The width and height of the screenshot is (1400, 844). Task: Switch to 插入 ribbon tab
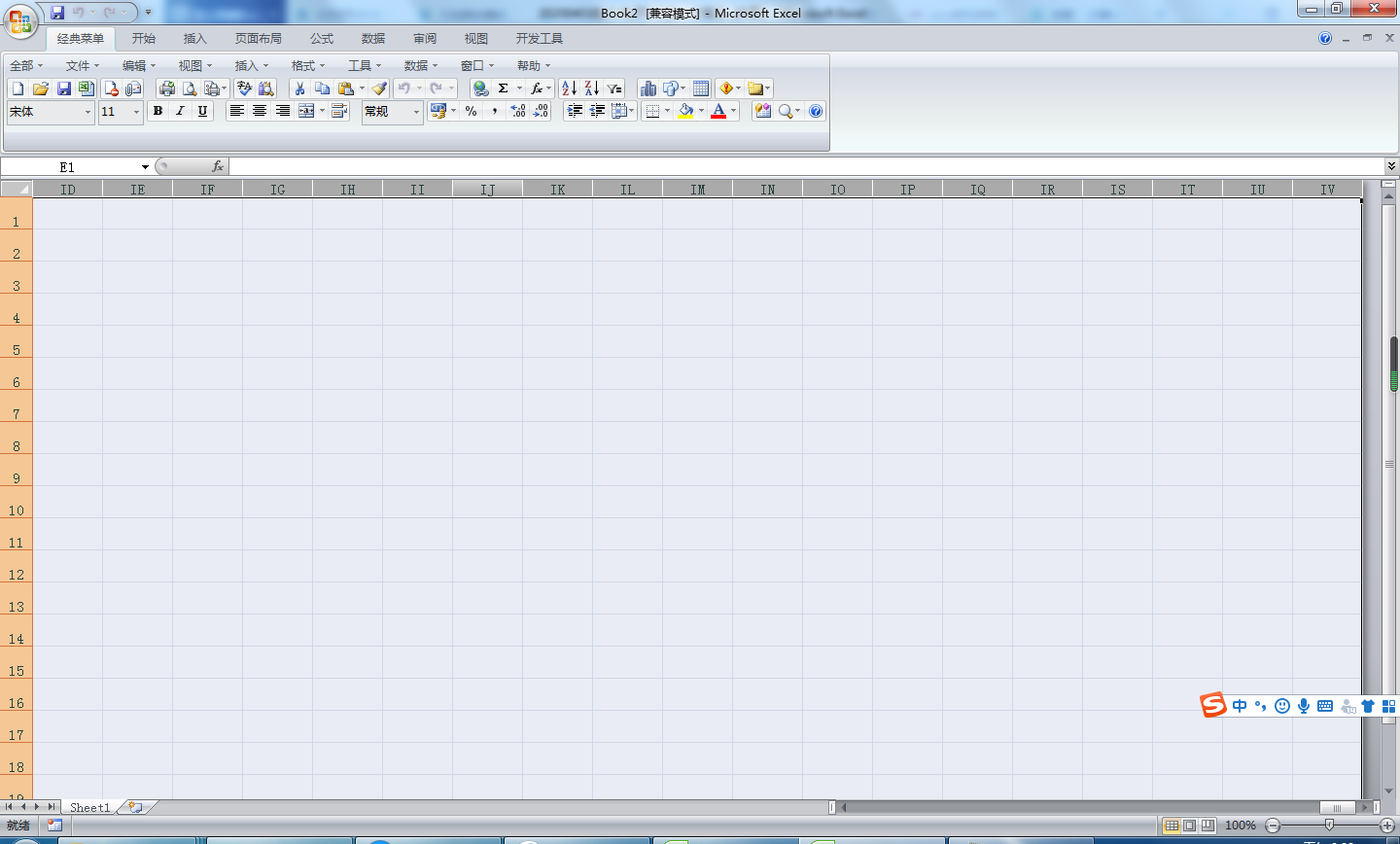(x=195, y=39)
